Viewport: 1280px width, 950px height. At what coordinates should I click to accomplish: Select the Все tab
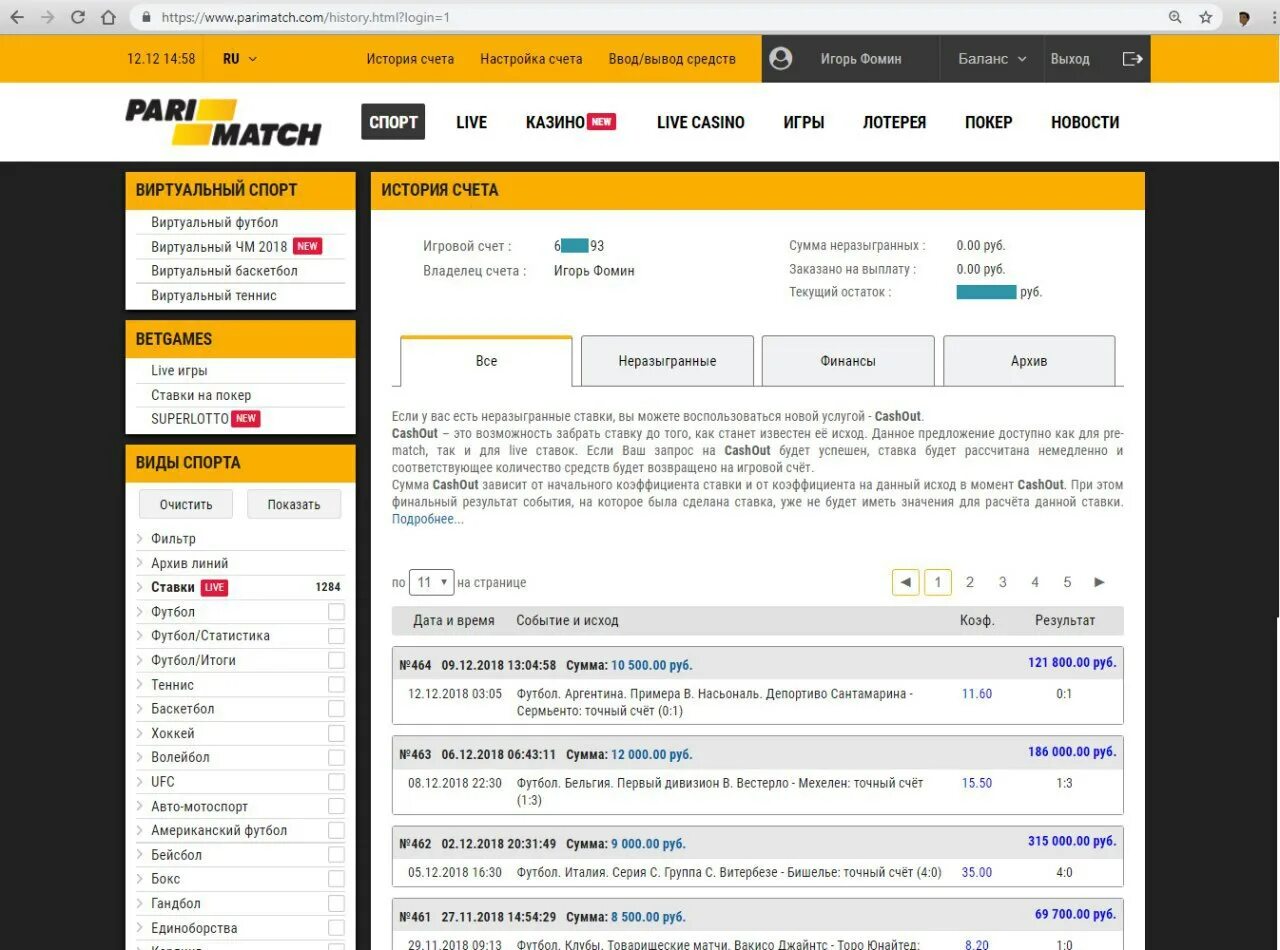tap(486, 361)
